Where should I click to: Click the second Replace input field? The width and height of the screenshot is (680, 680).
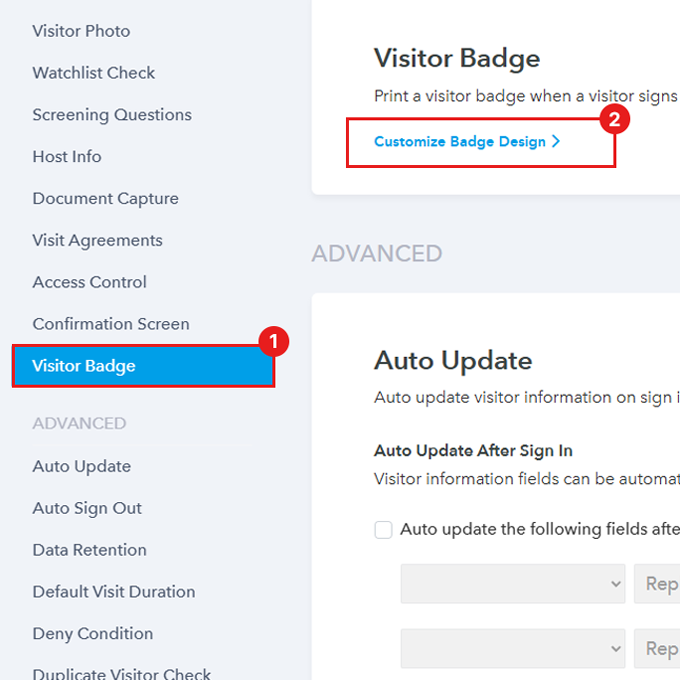click(657, 648)
